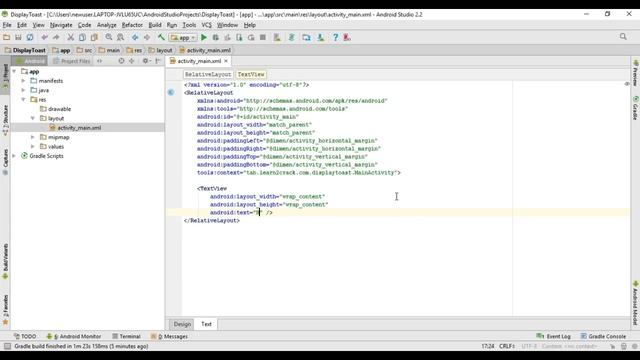Hide the project panel via hide icon
The width and height of the screenshot is (640, 360).
point(158,61)
